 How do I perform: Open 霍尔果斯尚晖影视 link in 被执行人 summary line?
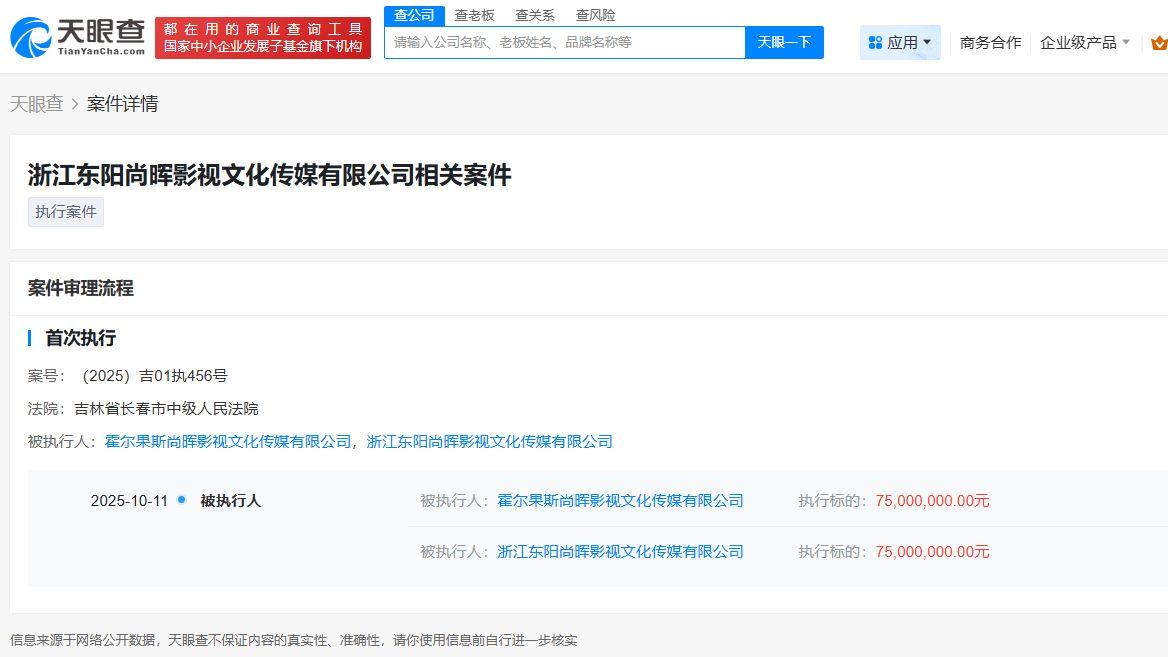click(x=228, y=442)
